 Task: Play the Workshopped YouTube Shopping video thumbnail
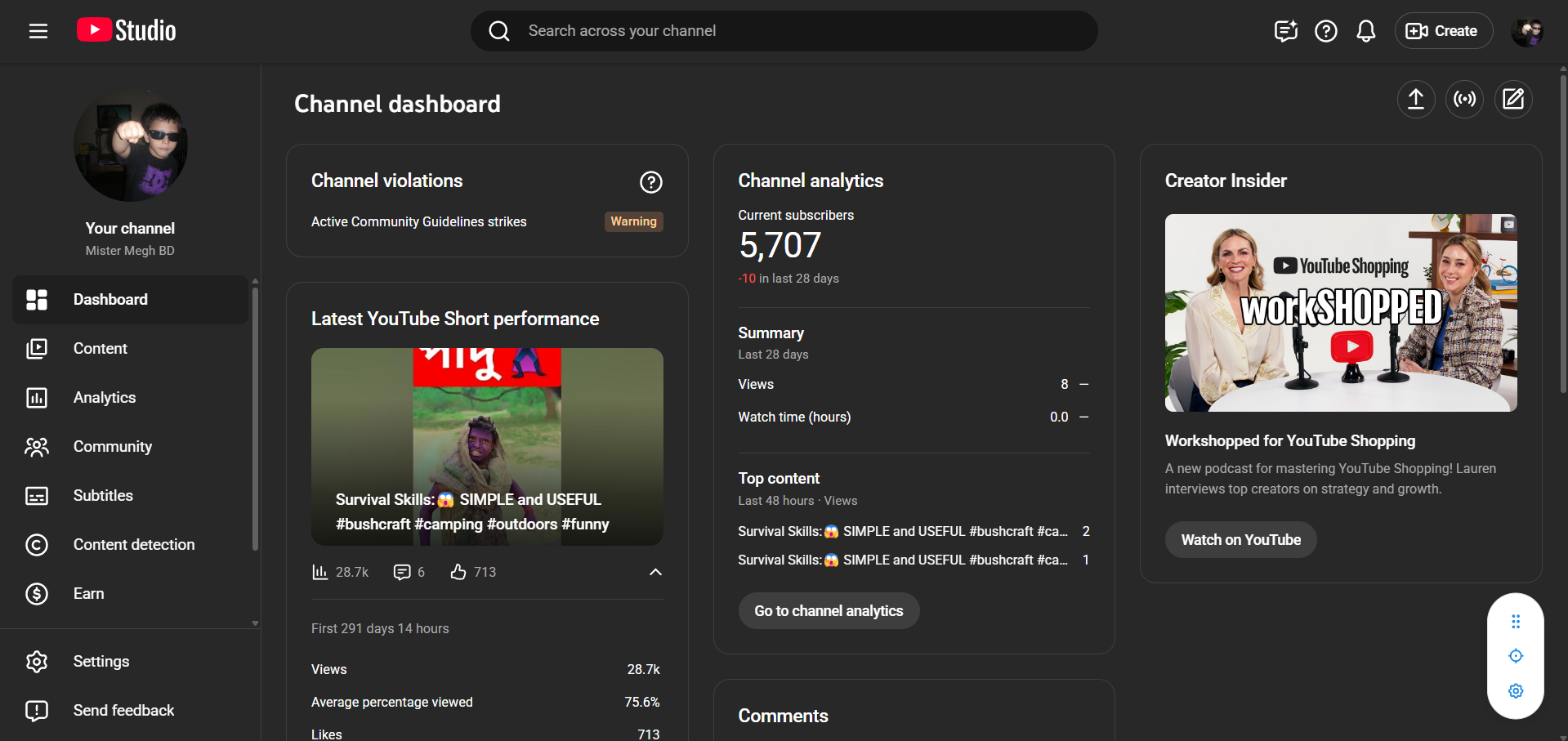tap(1341, 313)
